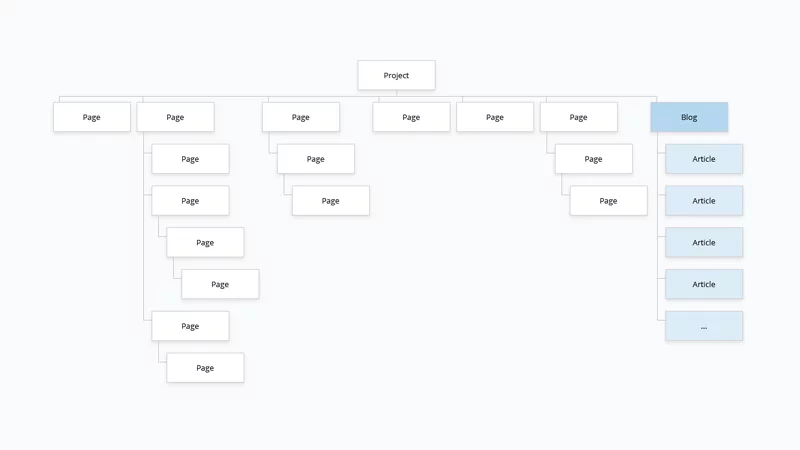Select the fifth top-level Page node
The height and width of the screenshot is (450, 800).
(x=495, y=117)
